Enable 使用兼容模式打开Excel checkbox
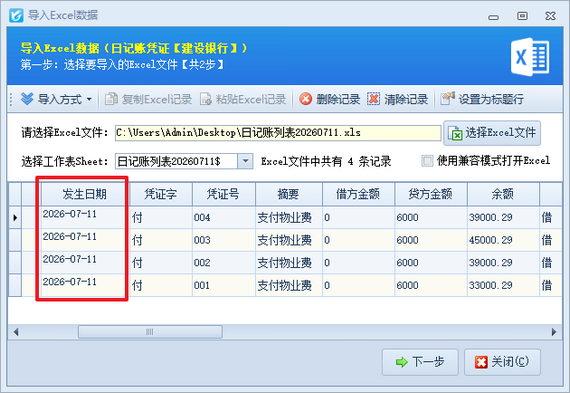The height and width of the screenshot is (393, 570). click(x=427, y=161)
